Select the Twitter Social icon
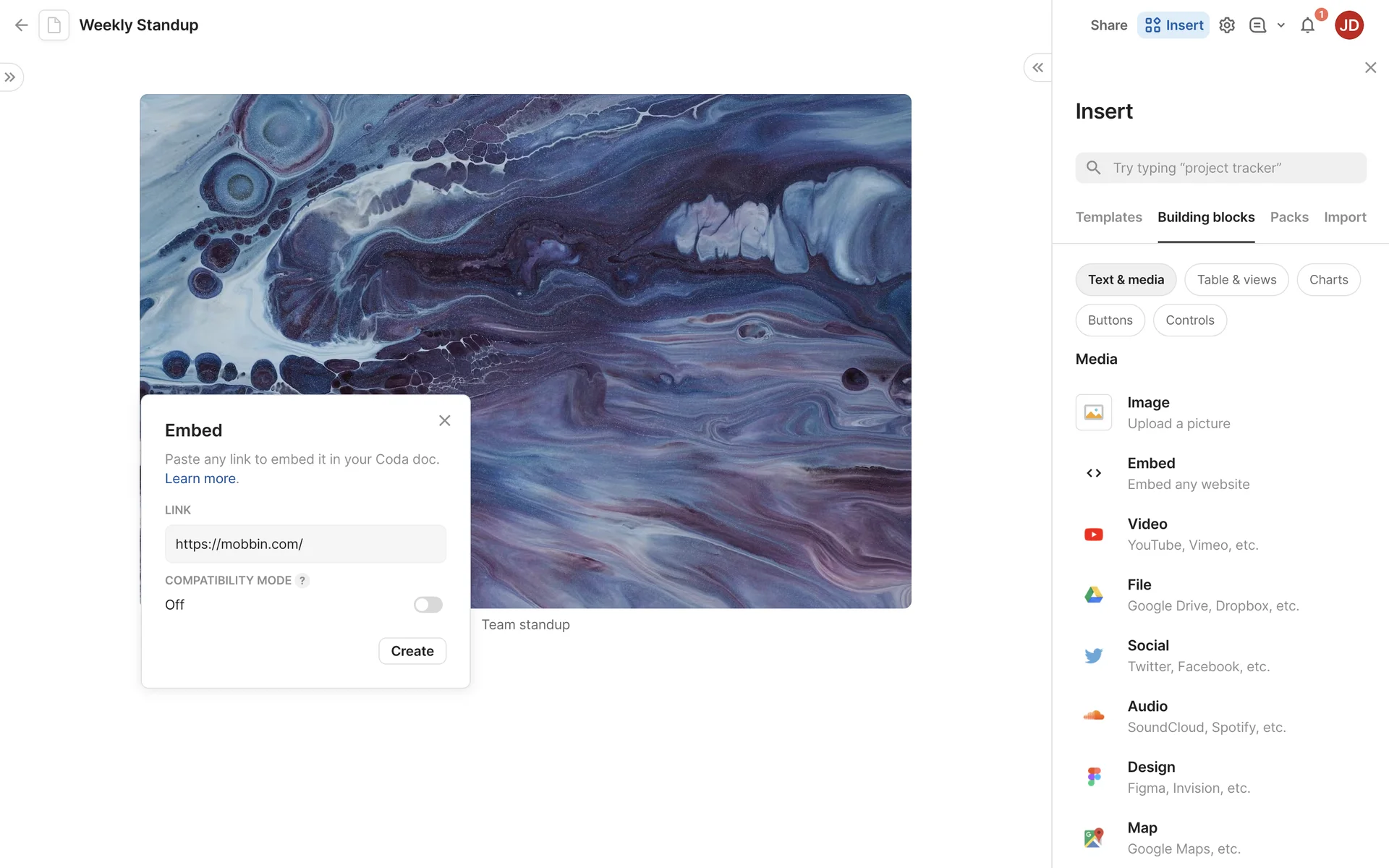This screenshot has width=1389, height=868. pos(1093,655)
